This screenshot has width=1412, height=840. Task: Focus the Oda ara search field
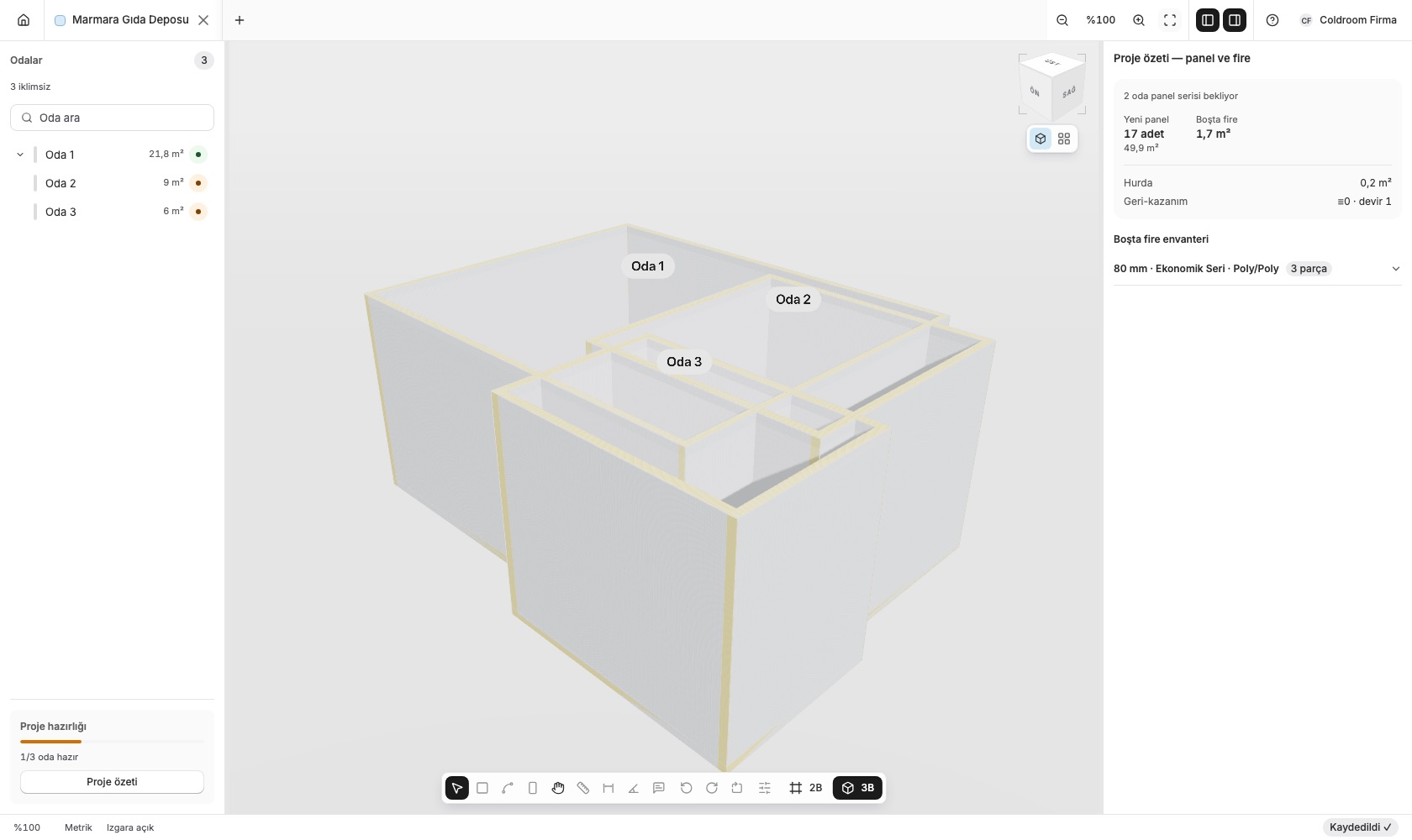112,118
